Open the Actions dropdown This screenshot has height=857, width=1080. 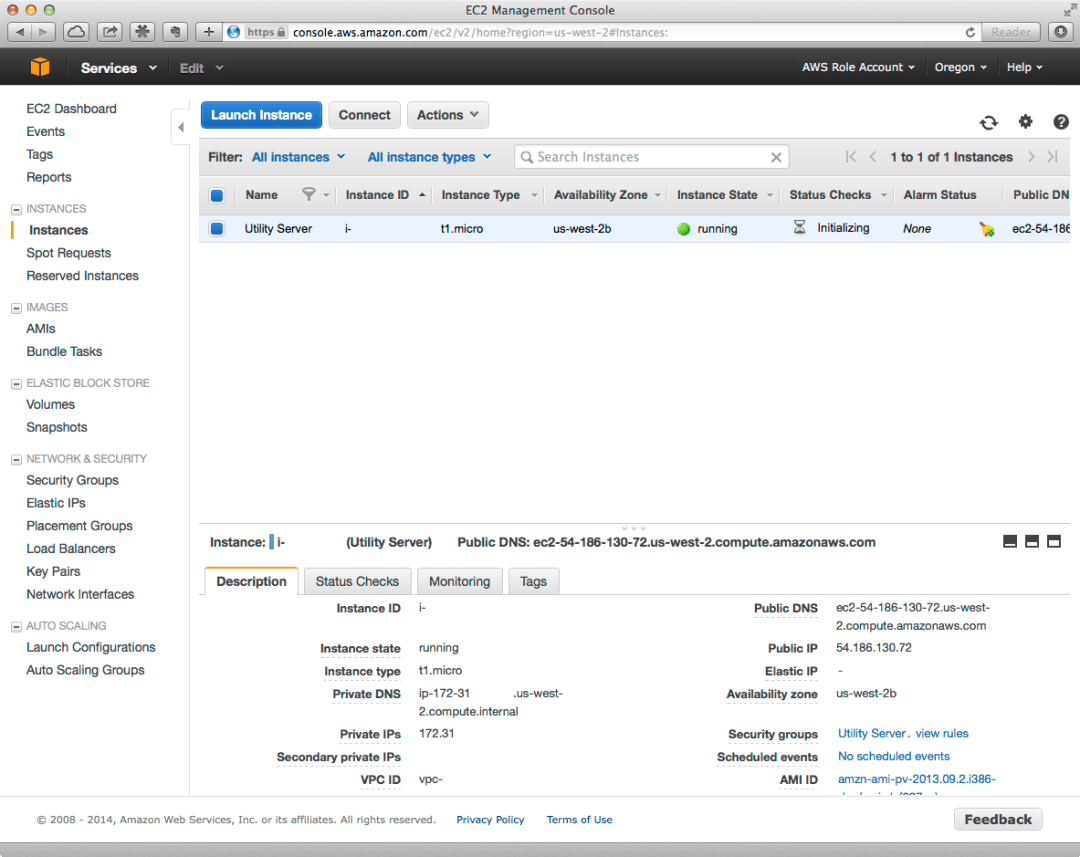[x=448, y=115]
